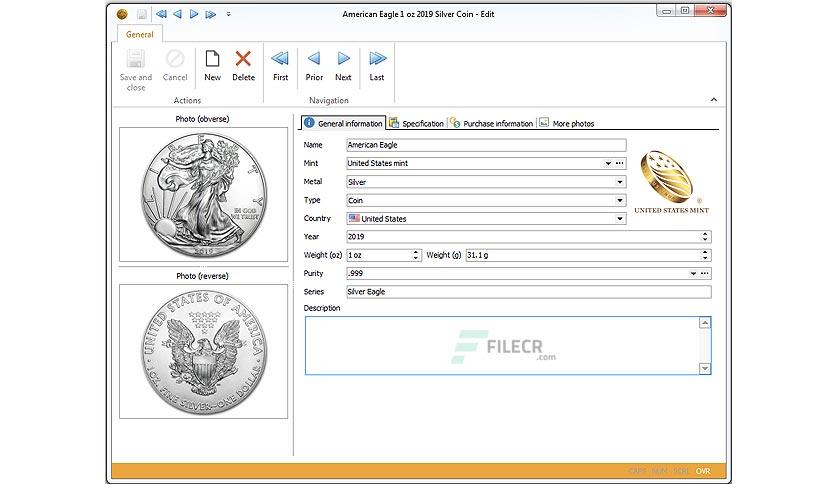This screenshot has width=836, height=484.
Task: Open the More photos tab
Action: click(567, 123)
